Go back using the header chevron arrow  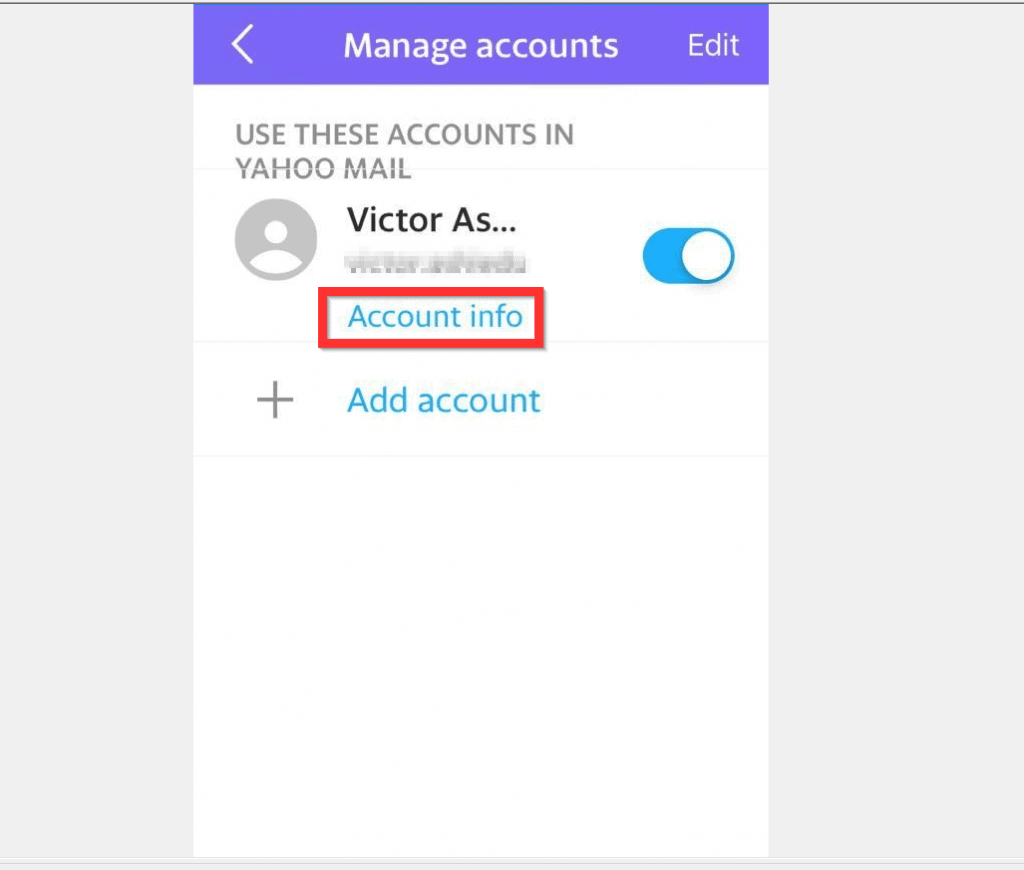pyautogui.click(x=243, y=44)
